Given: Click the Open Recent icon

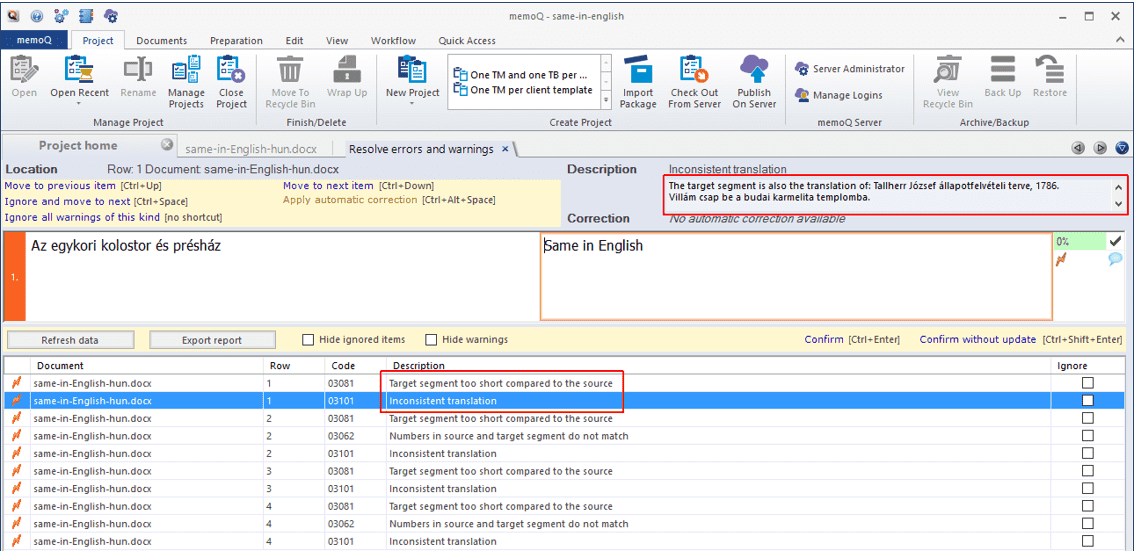Looking at the screenshot, I should 78,71.
